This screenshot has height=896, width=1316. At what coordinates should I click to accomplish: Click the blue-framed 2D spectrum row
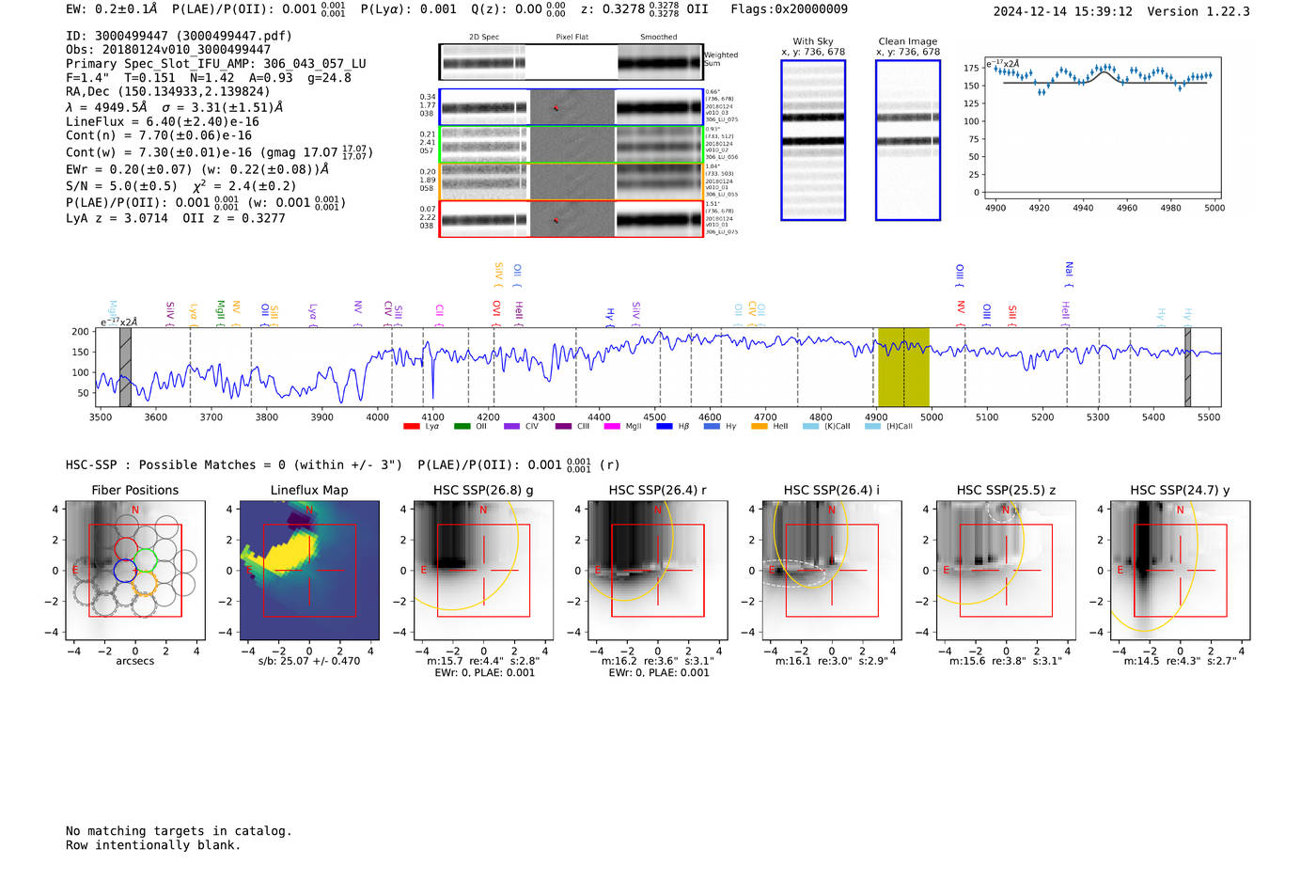(x=571, y=108)
